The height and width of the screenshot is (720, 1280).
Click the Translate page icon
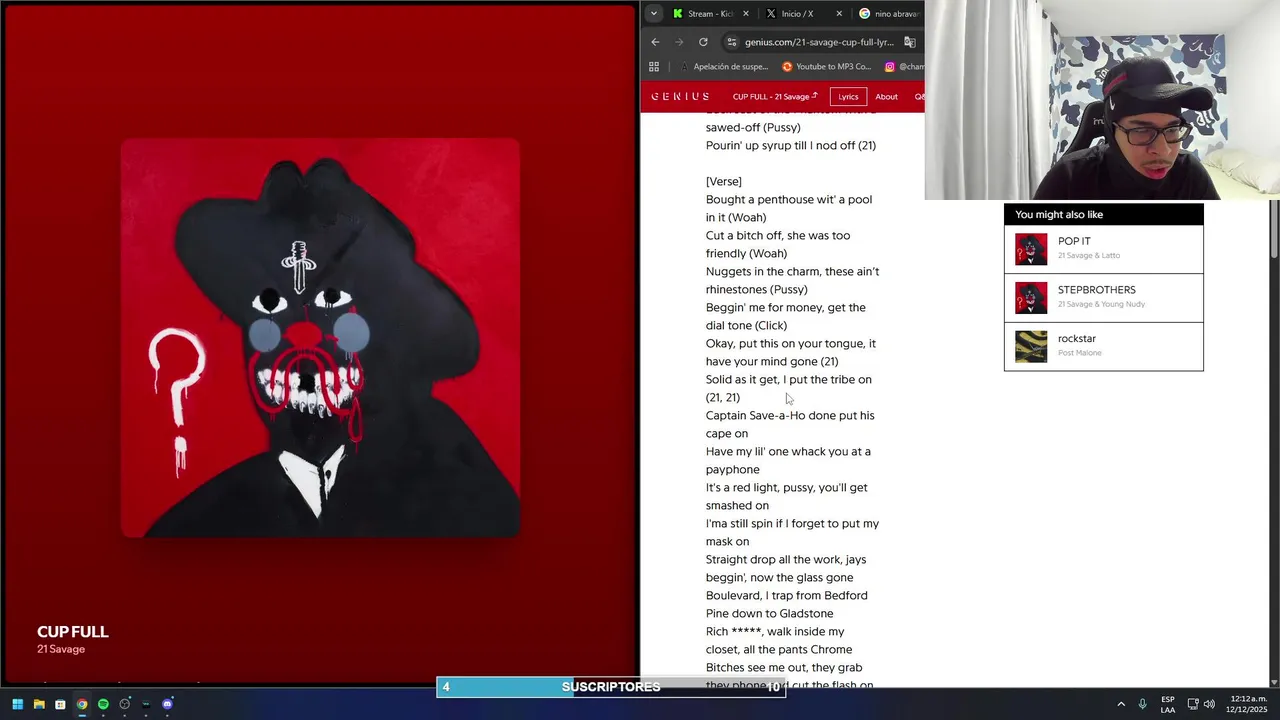[910, 42]
